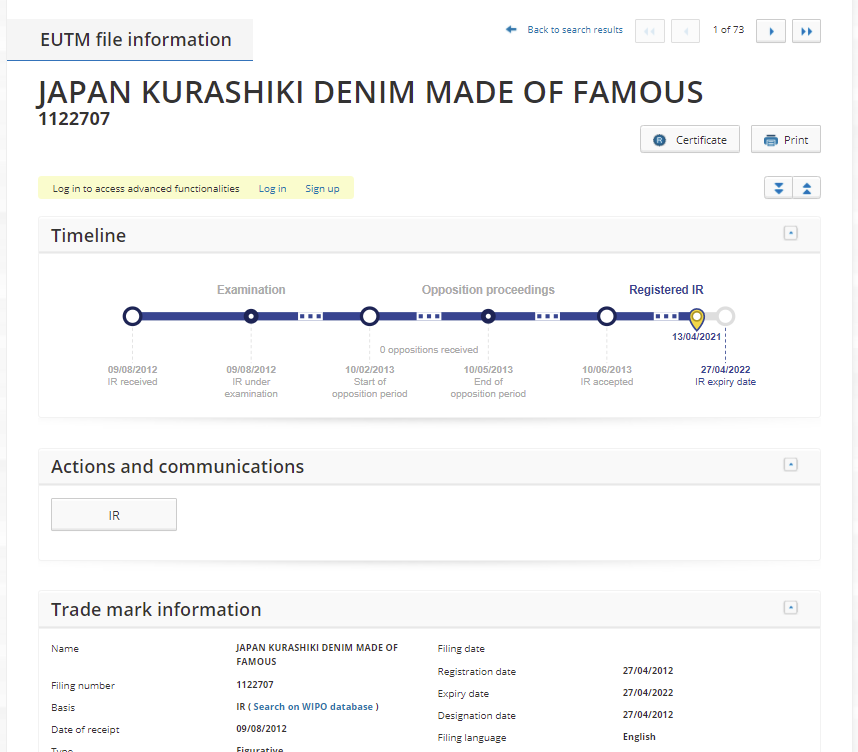Go to previous result arrow
This screenshot has height=752, width=858.
pos(685,31)
